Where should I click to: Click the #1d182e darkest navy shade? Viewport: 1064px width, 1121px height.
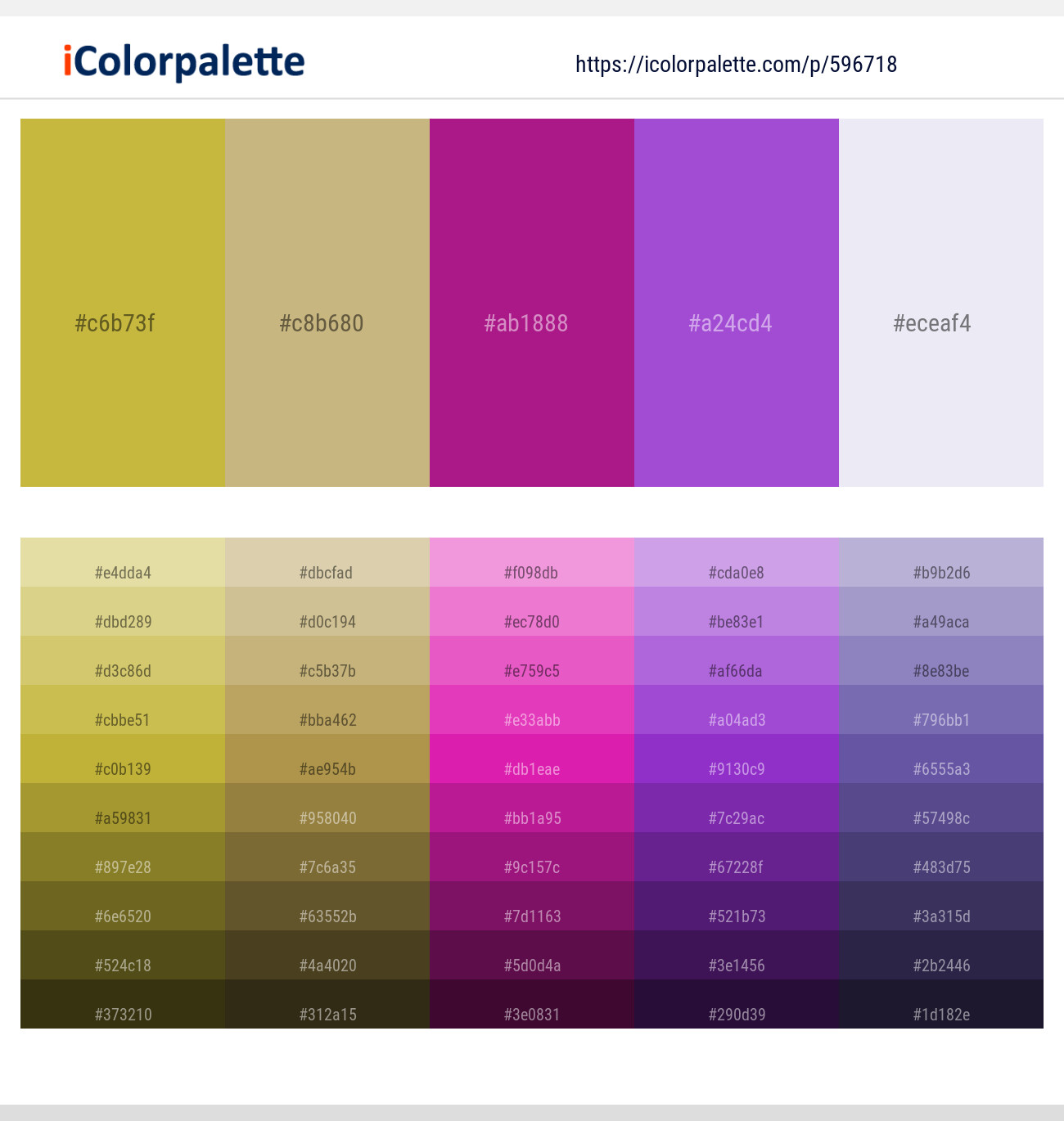941,1005
